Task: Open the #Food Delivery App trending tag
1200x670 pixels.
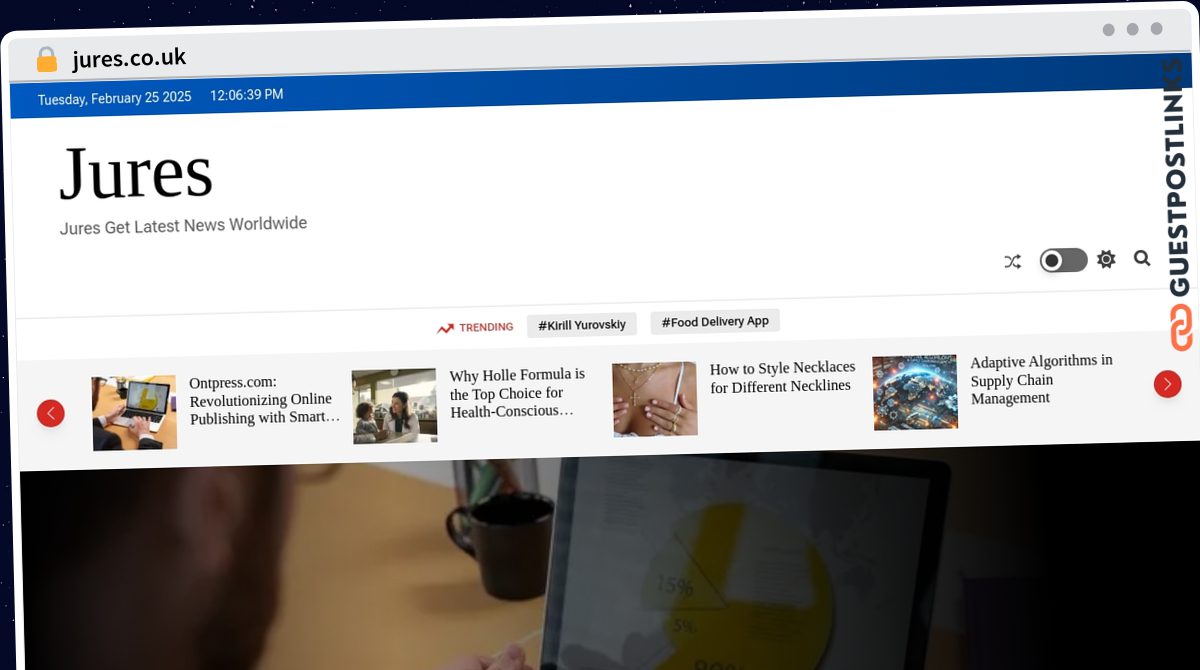Action: click(x=715, y=322)
